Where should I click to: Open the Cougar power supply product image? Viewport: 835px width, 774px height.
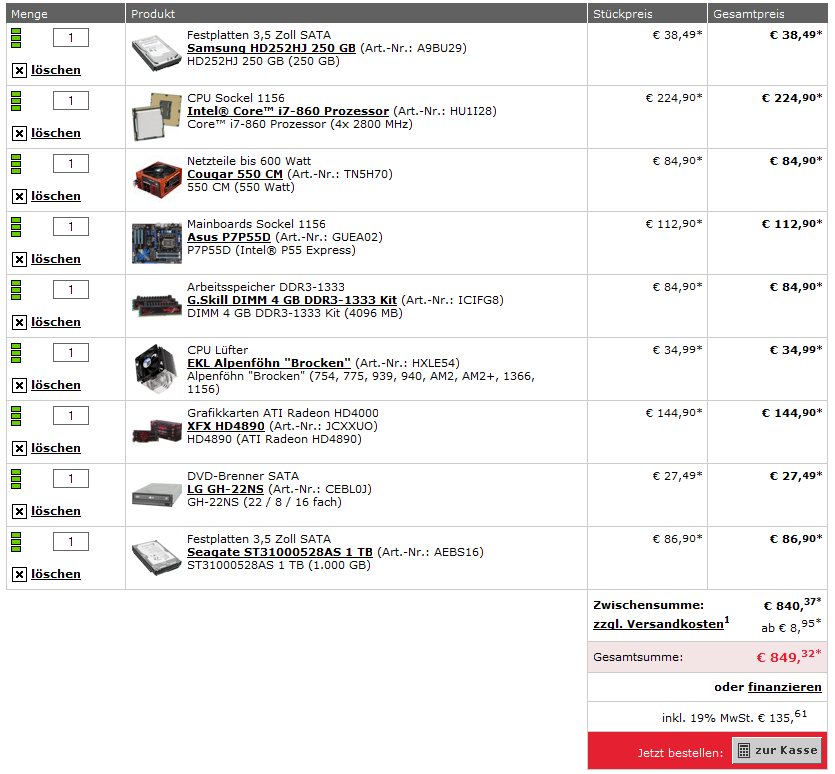(x=157, y=180)
